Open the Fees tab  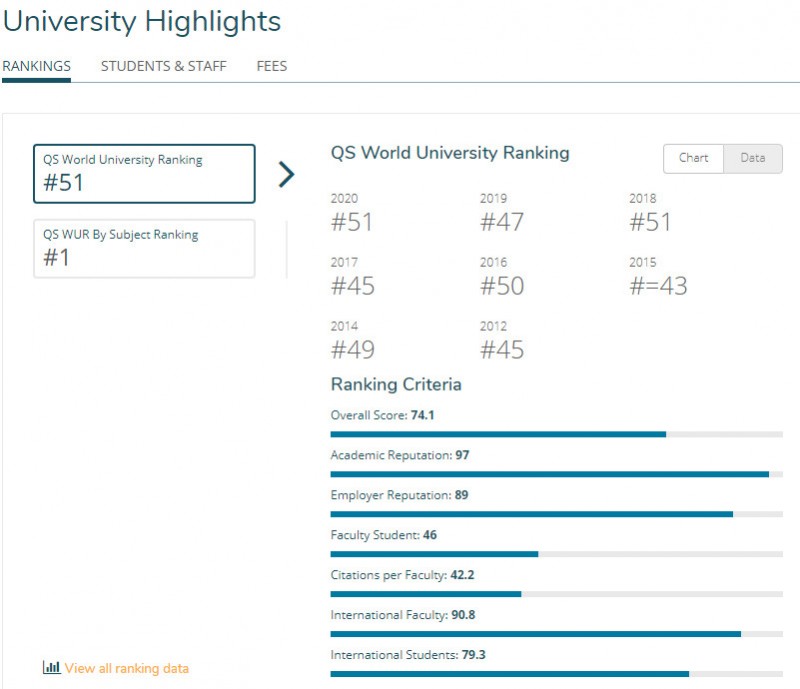coord(271,67)
